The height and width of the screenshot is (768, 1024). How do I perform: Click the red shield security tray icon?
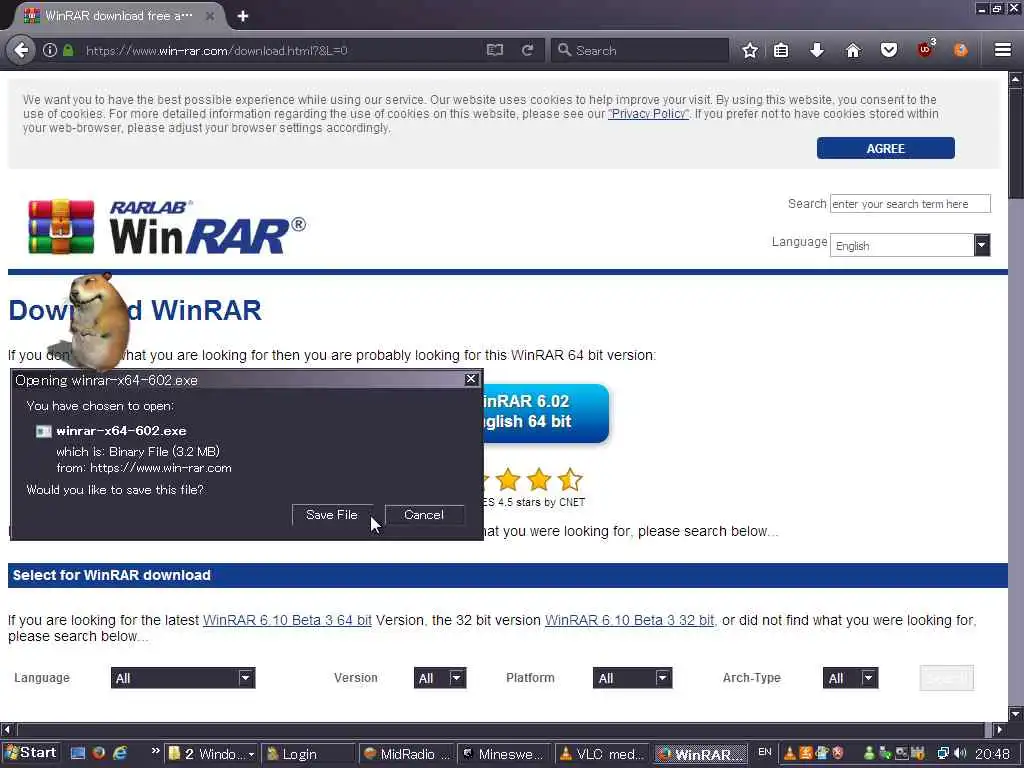pyautogui.click(x=838, y=754)
